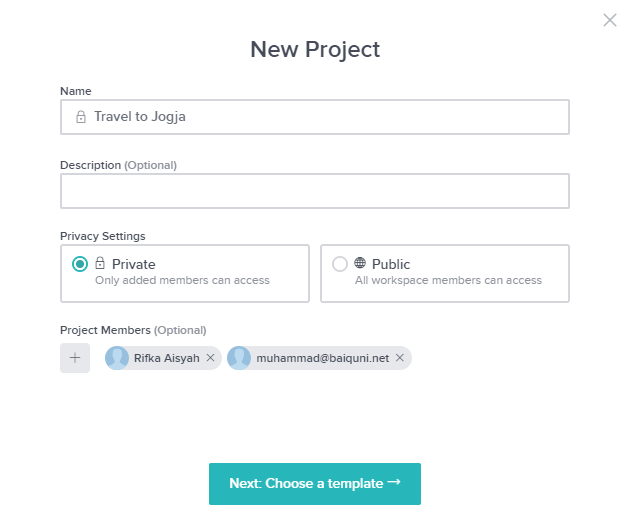Image resolution: width=629 pixels, height=528 pixels.
Task: Focus the Description text box
Action: (314, 191)
